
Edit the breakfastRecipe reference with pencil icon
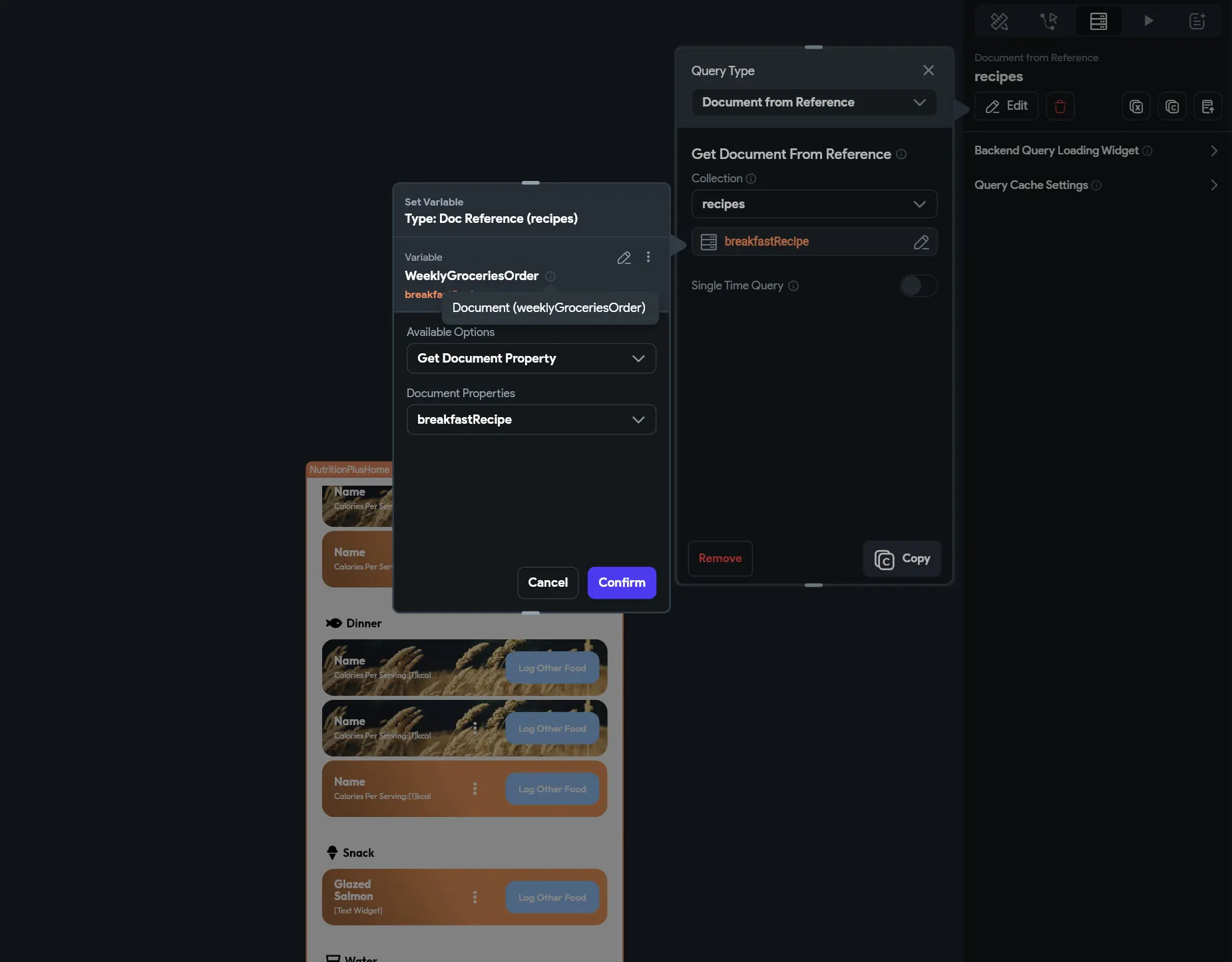coord(921,242)
